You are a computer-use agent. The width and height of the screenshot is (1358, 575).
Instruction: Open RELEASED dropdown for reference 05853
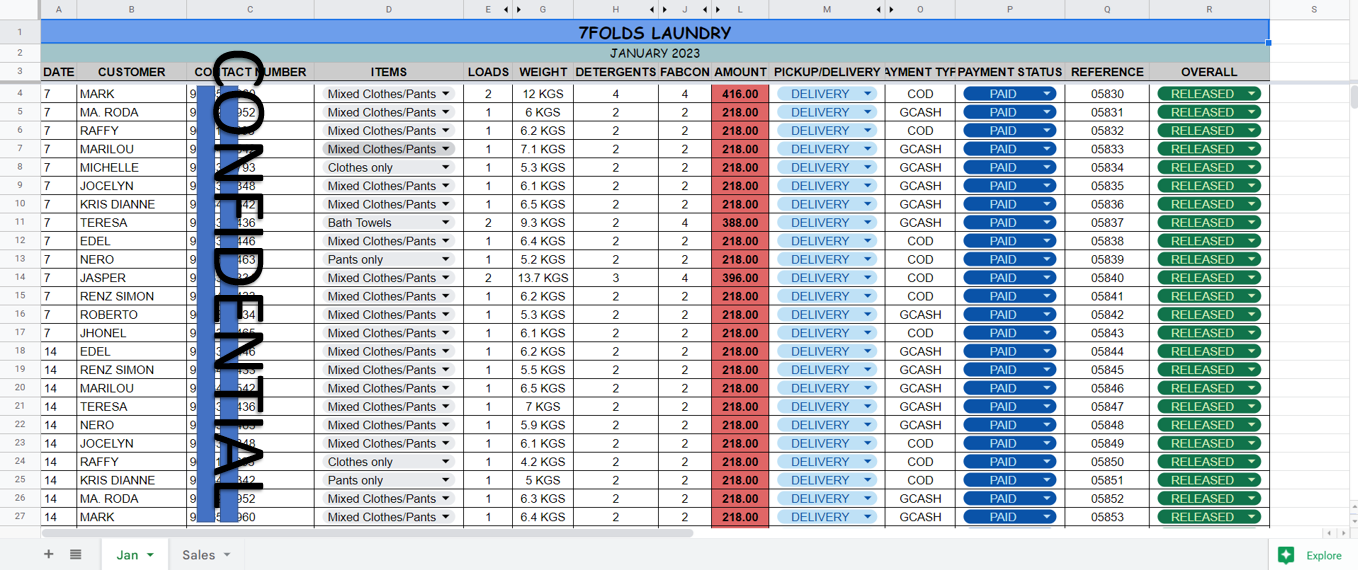click(x=1251, y=517)
